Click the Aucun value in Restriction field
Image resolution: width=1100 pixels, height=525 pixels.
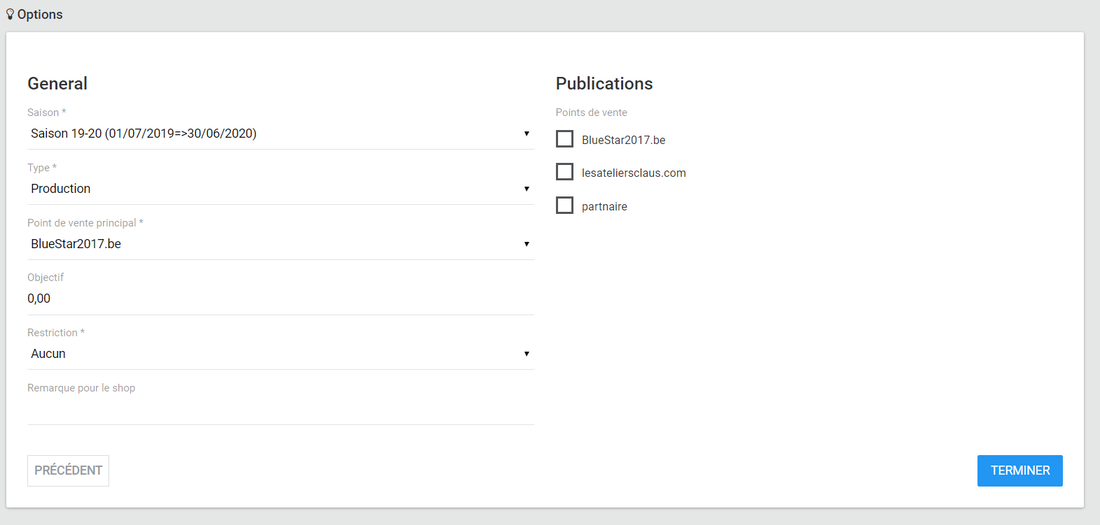pos(48,353)
